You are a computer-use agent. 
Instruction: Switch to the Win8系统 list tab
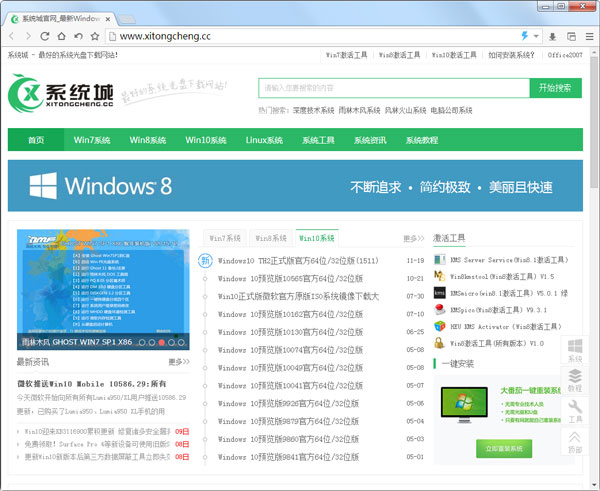tap(271, 238)
